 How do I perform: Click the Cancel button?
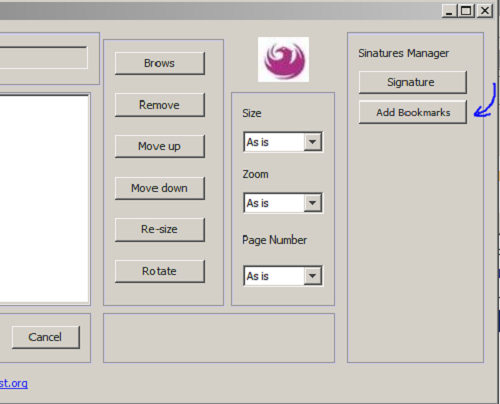[x=46, y=337]
